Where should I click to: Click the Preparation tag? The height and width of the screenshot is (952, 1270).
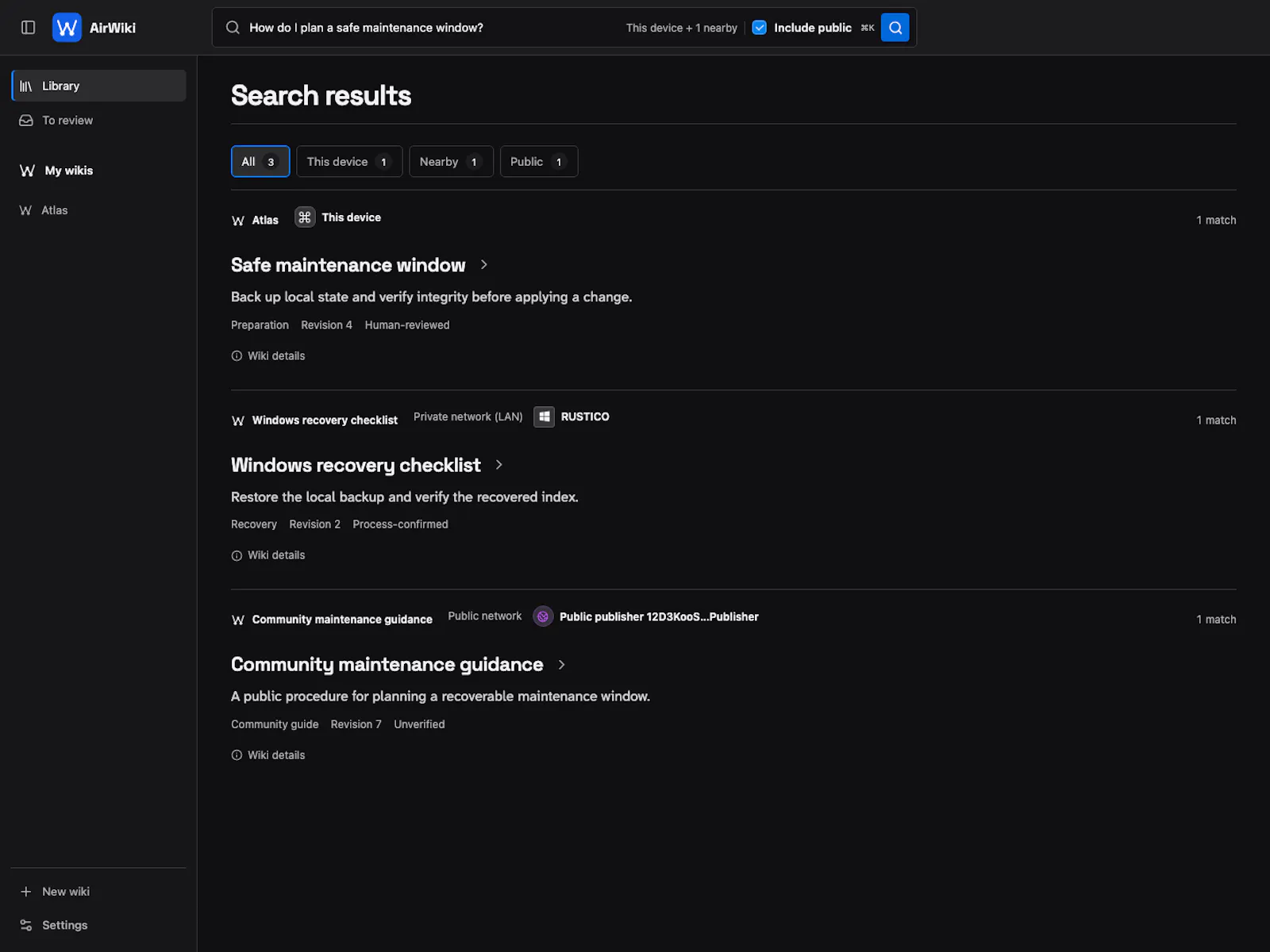point(260,325)
